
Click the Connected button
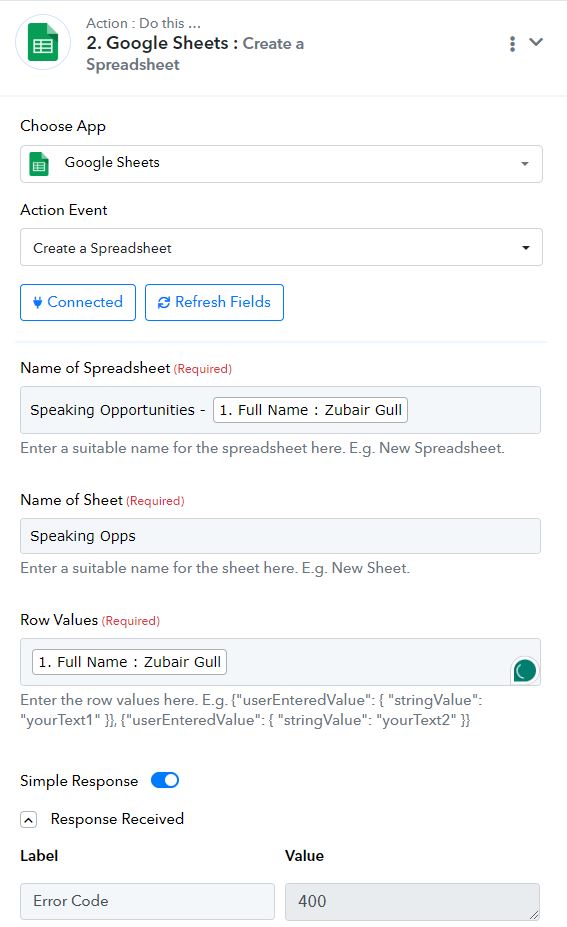point(78,302)
